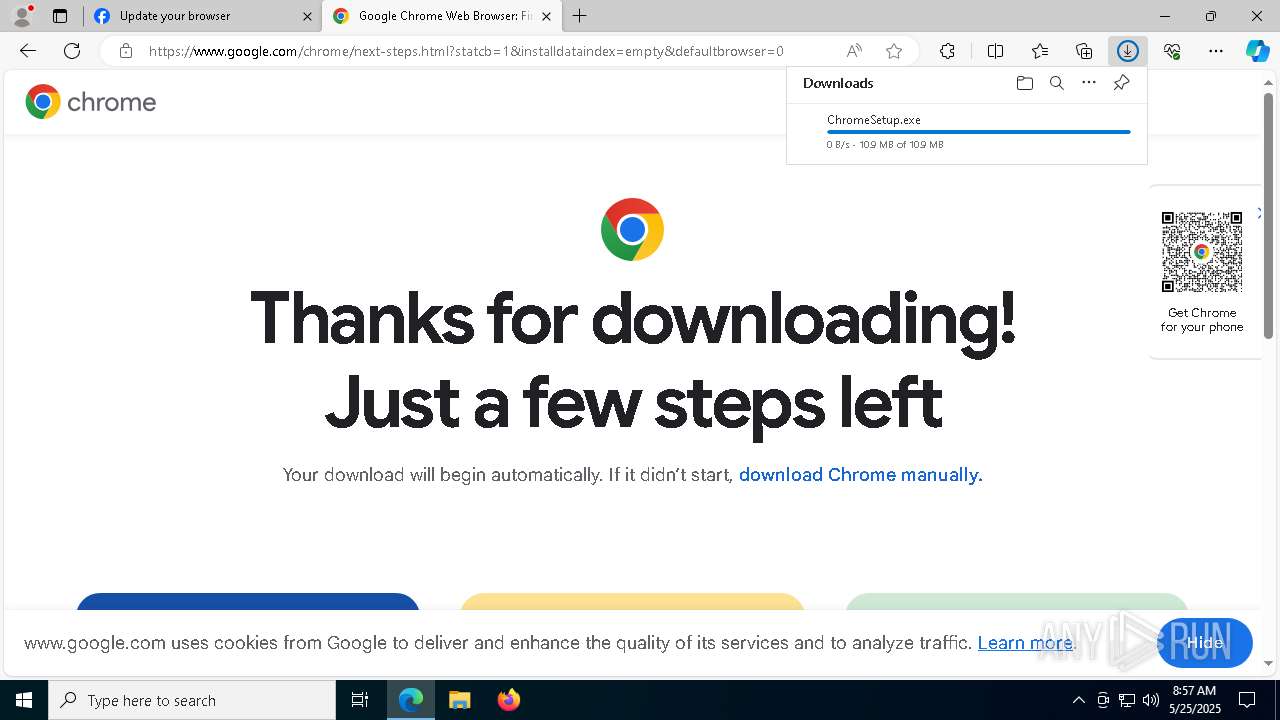This screenshot has height=720, width=1280.
Task: Open Task View on the taskbar
Action: coord(360,700)
